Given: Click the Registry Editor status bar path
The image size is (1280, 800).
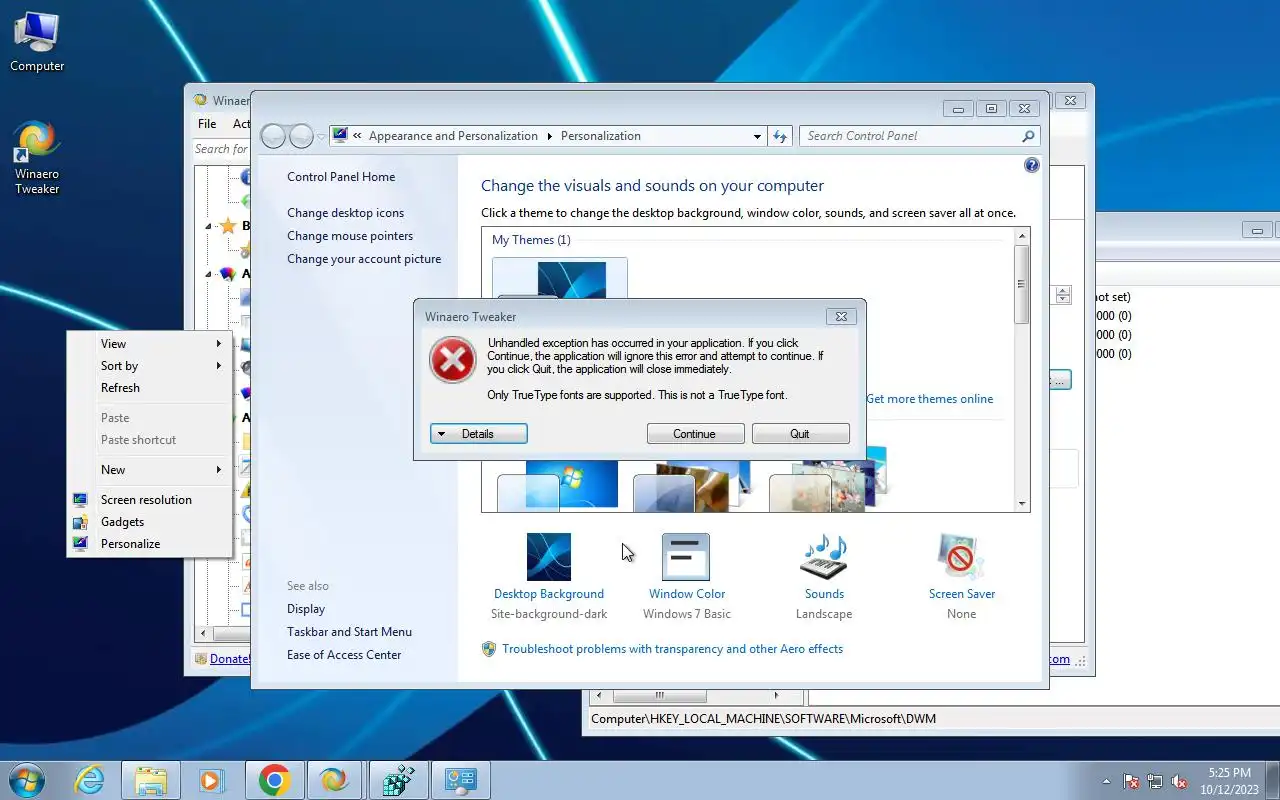Looking at the screenshot, I should [x=764, y=718].
